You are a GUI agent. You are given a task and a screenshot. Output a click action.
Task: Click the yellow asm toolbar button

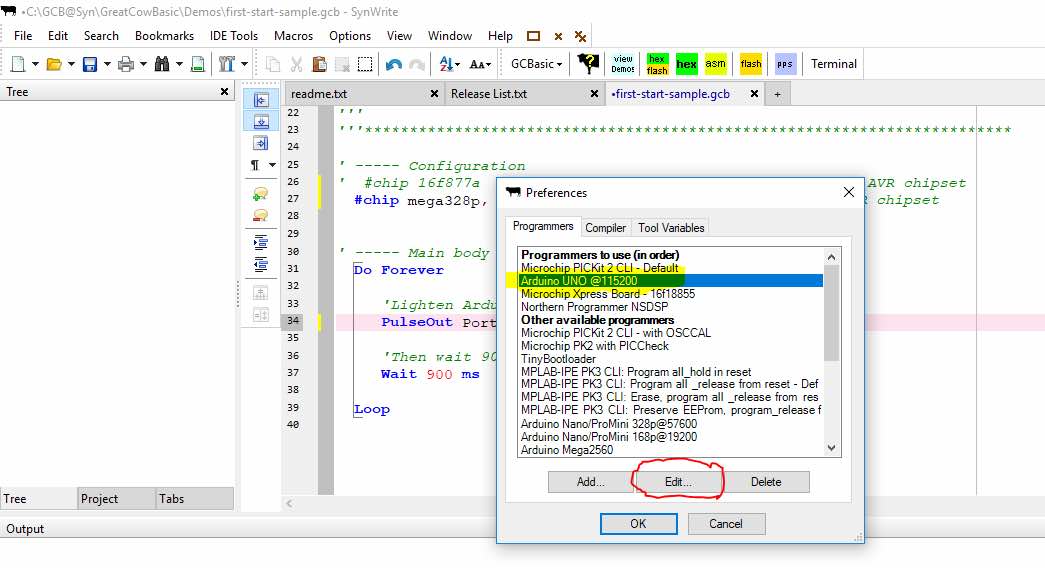(x=716, y=64)
